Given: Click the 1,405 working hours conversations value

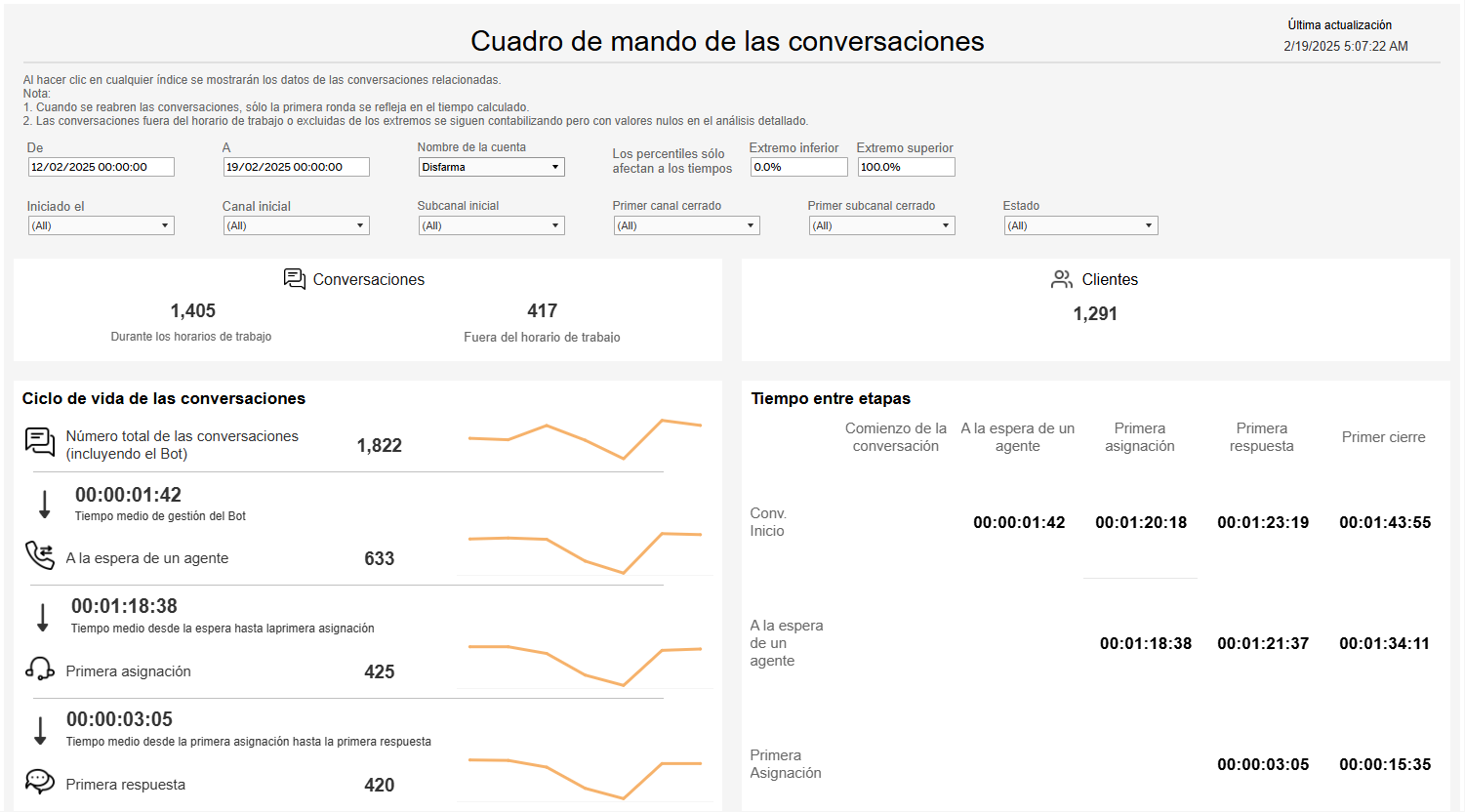Looking at the screenshot, I should [193, 311].
